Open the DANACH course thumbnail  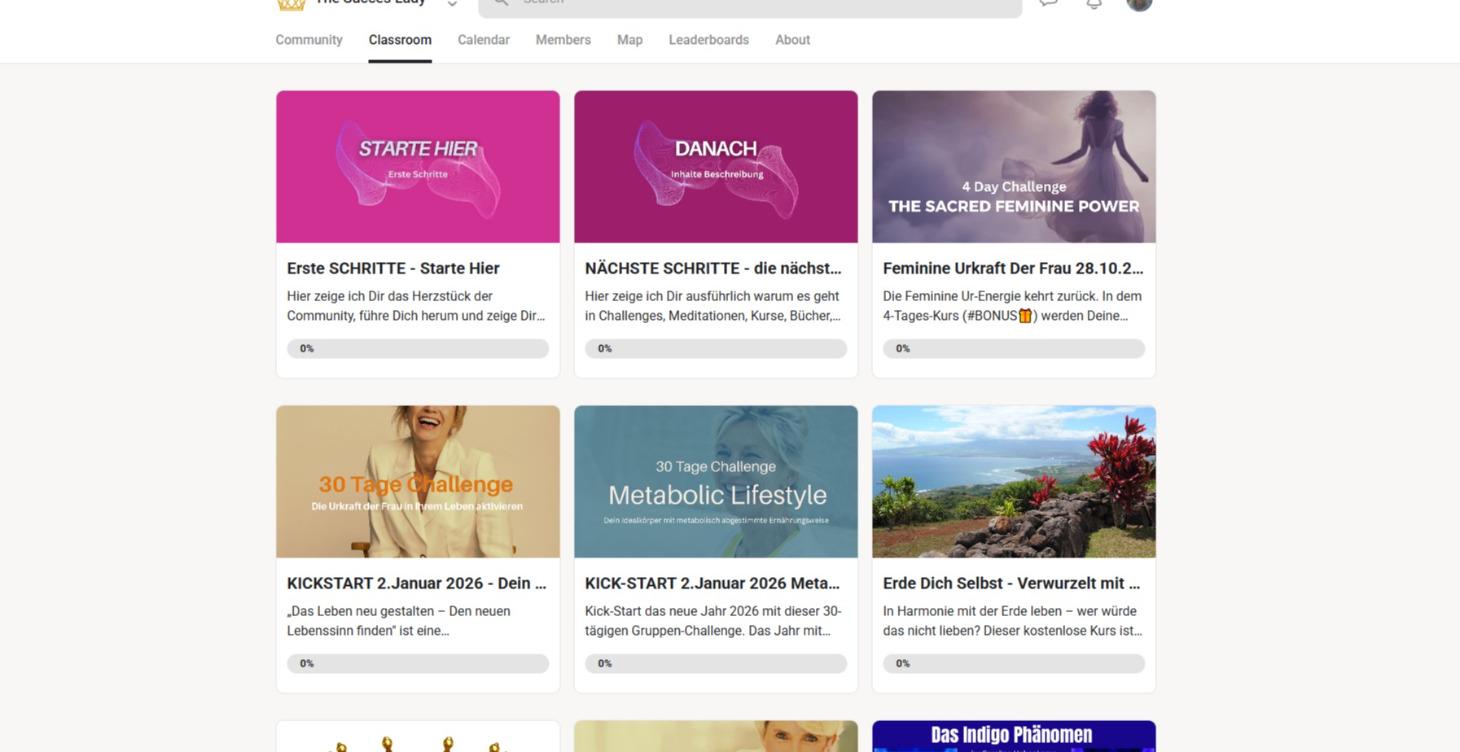(716, 167)
